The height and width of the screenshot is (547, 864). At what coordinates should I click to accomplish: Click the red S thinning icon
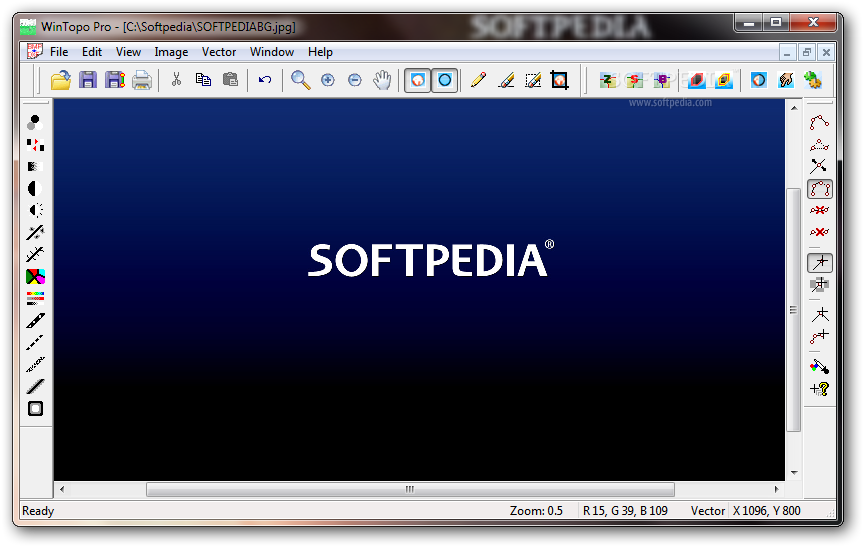coord(635,80)
